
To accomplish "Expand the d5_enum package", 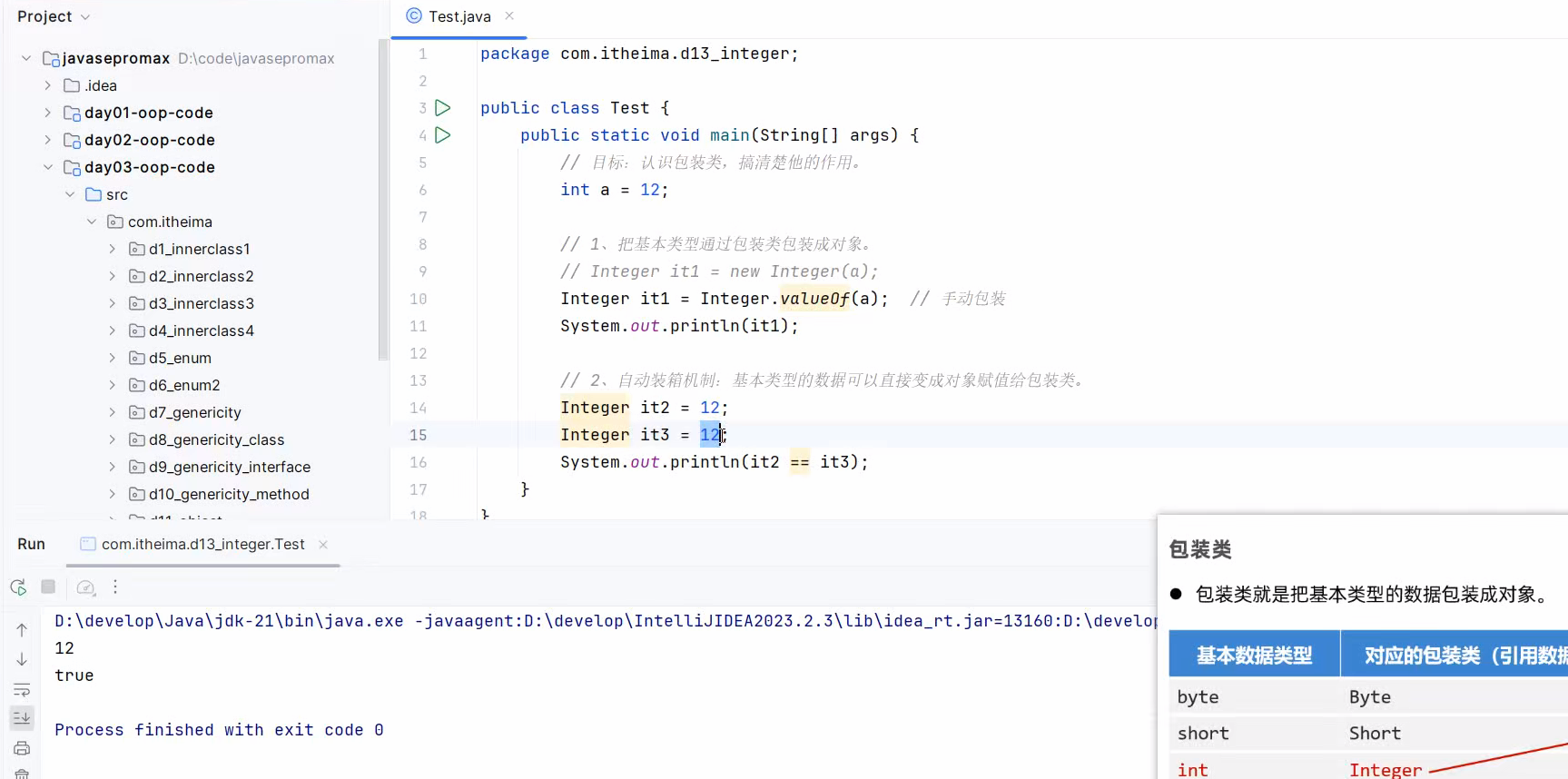I will [x=113, y=358].
